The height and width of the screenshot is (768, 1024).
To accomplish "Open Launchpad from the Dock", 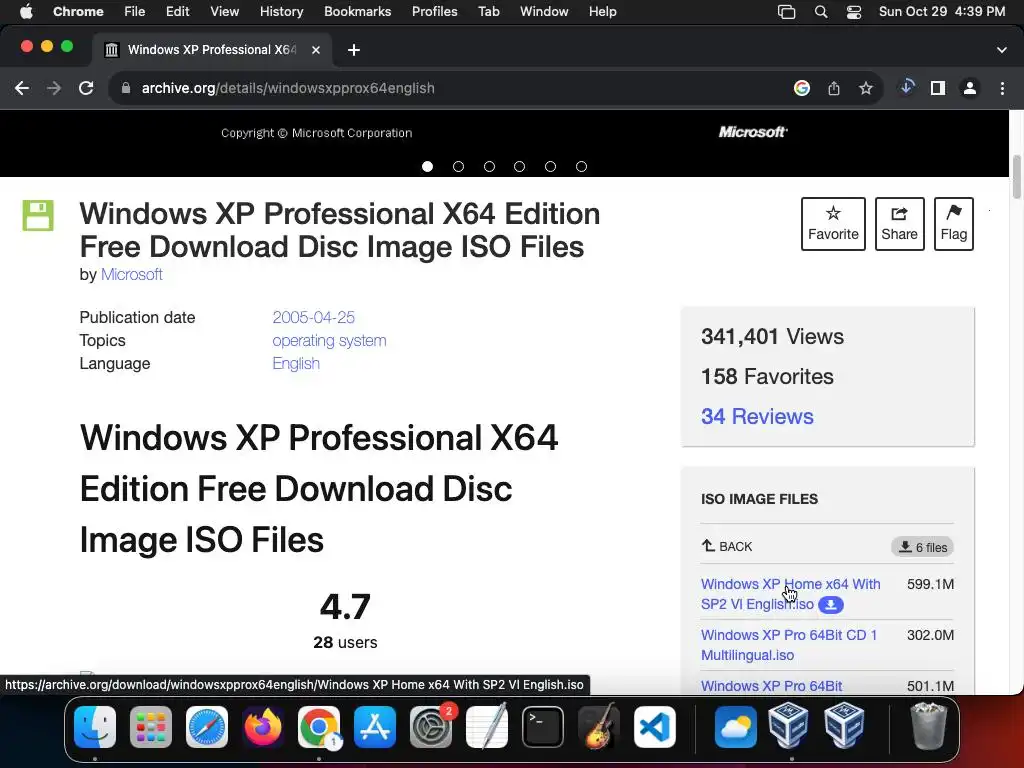I will (x=151, y=727).
